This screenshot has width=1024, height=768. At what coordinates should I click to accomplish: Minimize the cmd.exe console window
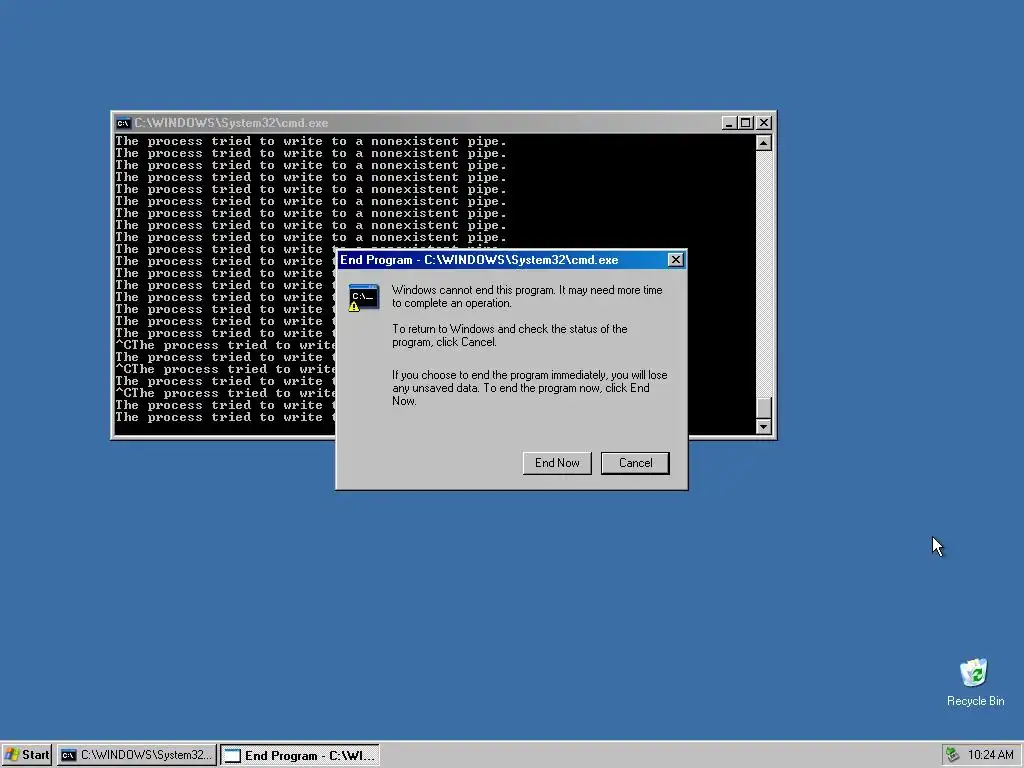point(729,123)
